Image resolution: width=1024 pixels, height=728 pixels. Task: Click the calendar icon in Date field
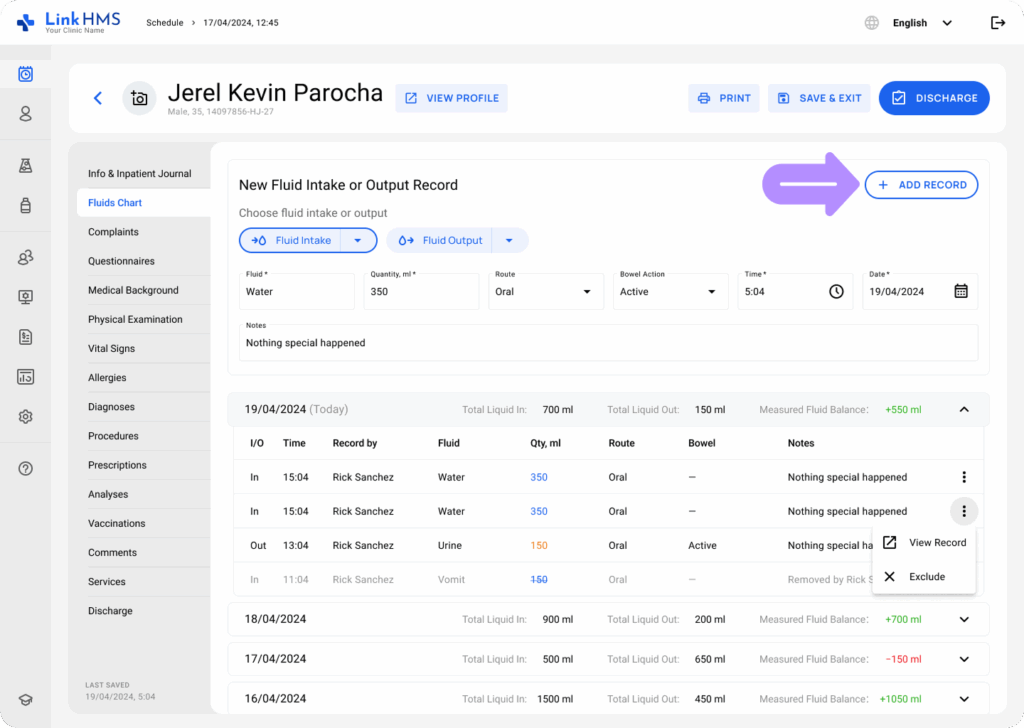click(x=960, y=291)
